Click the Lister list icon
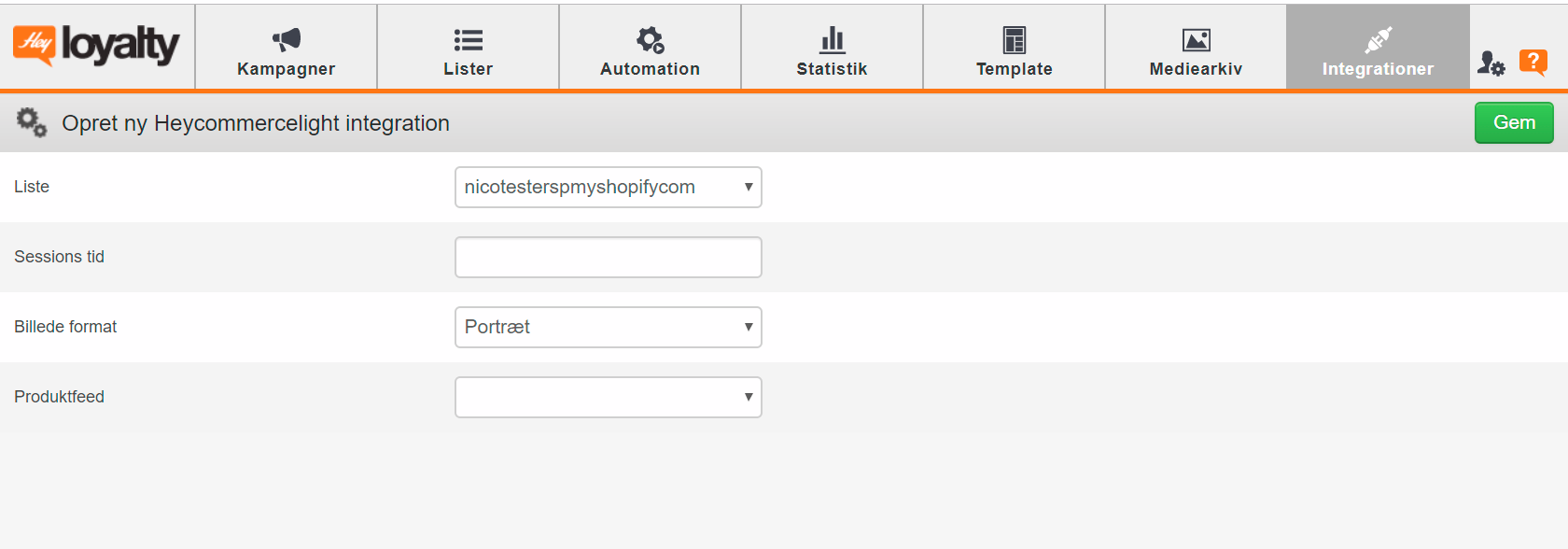The height and width of the screenshot is (549, 1568). pyautogui.click(x=469, y=40)
